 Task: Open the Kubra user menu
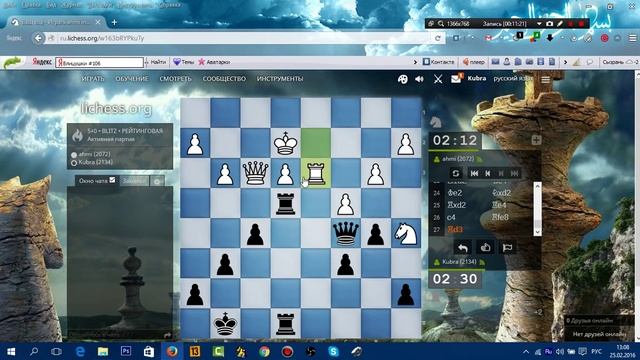click(x=477, y=78)
